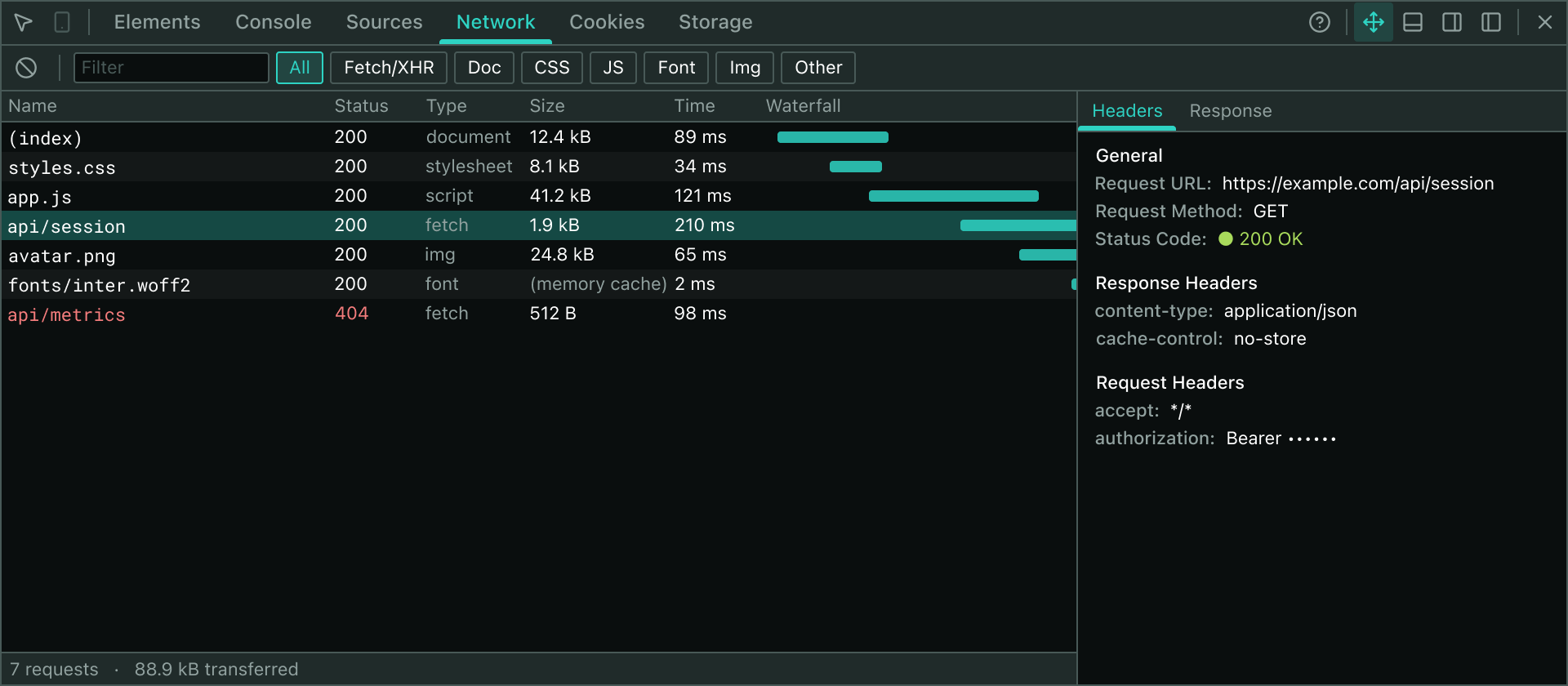
Task: Dock devtools to the bottom icon
Action: pos(1413,22)
